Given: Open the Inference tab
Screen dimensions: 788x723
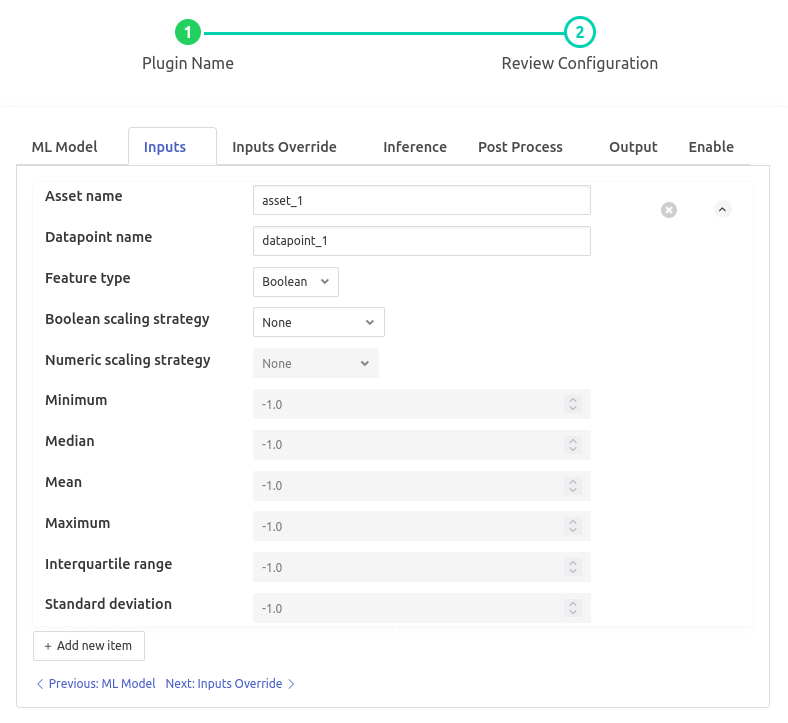Looking at the screenshot, I should [x=414, y=147].
